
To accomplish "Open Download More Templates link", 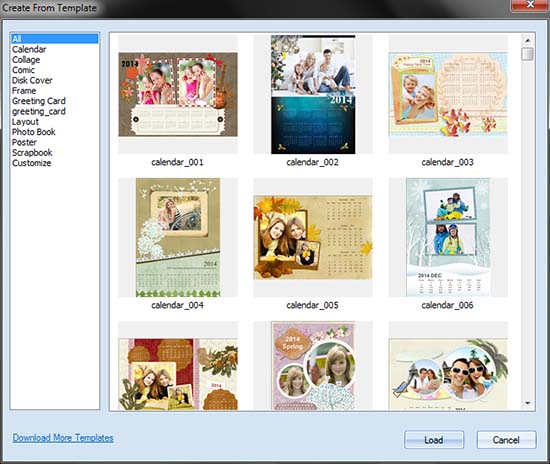I will [x=63, y=438].
